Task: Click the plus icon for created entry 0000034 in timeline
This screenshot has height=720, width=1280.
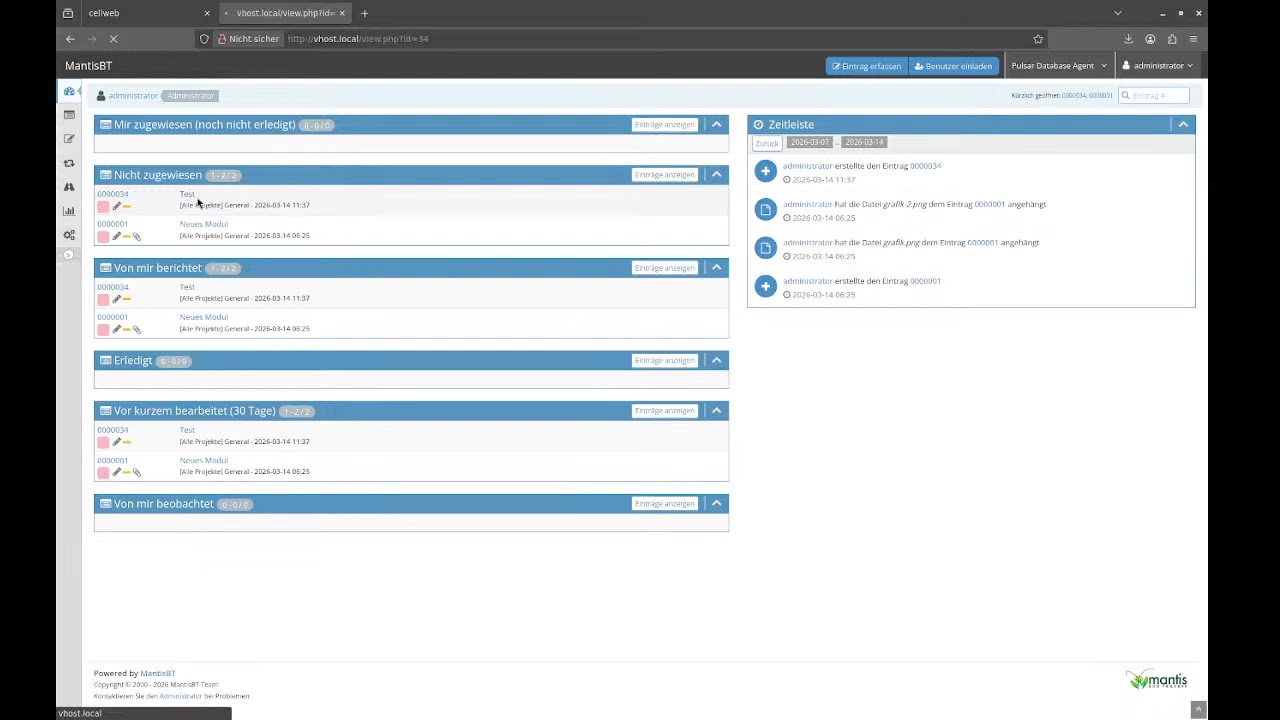Action: [766, 172]
